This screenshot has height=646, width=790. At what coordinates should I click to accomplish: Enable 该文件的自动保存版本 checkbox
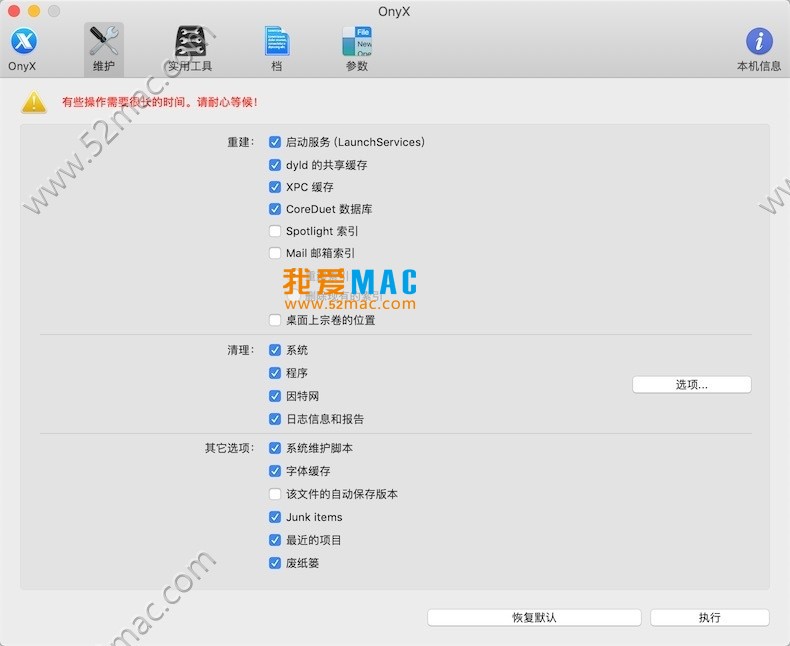275,494
